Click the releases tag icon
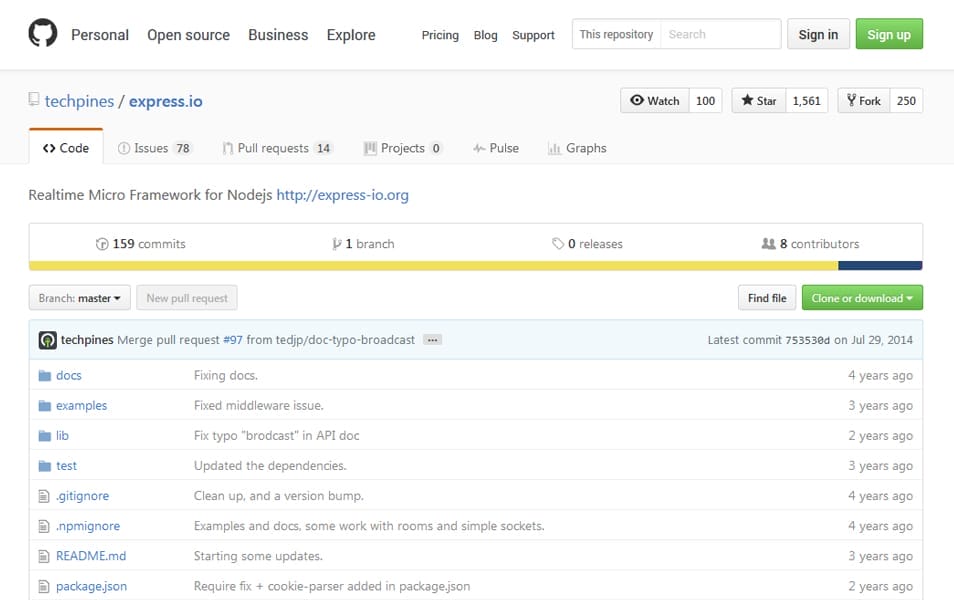954x600 pixels. 557,244
